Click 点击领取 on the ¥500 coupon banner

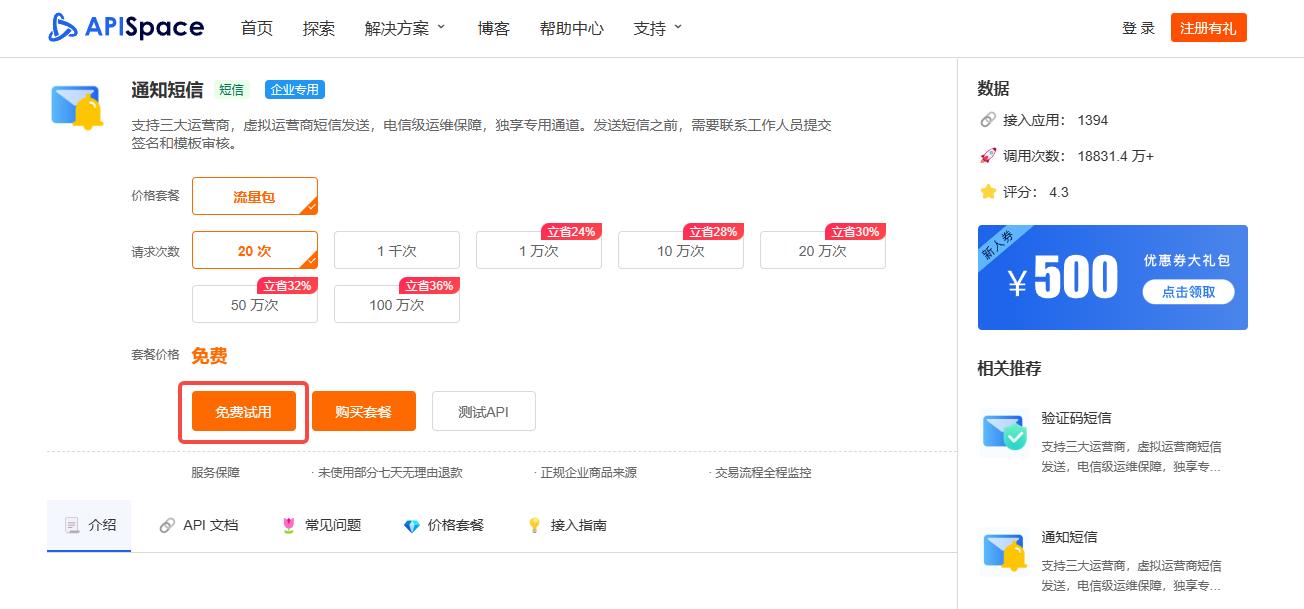click(1188, 293)
